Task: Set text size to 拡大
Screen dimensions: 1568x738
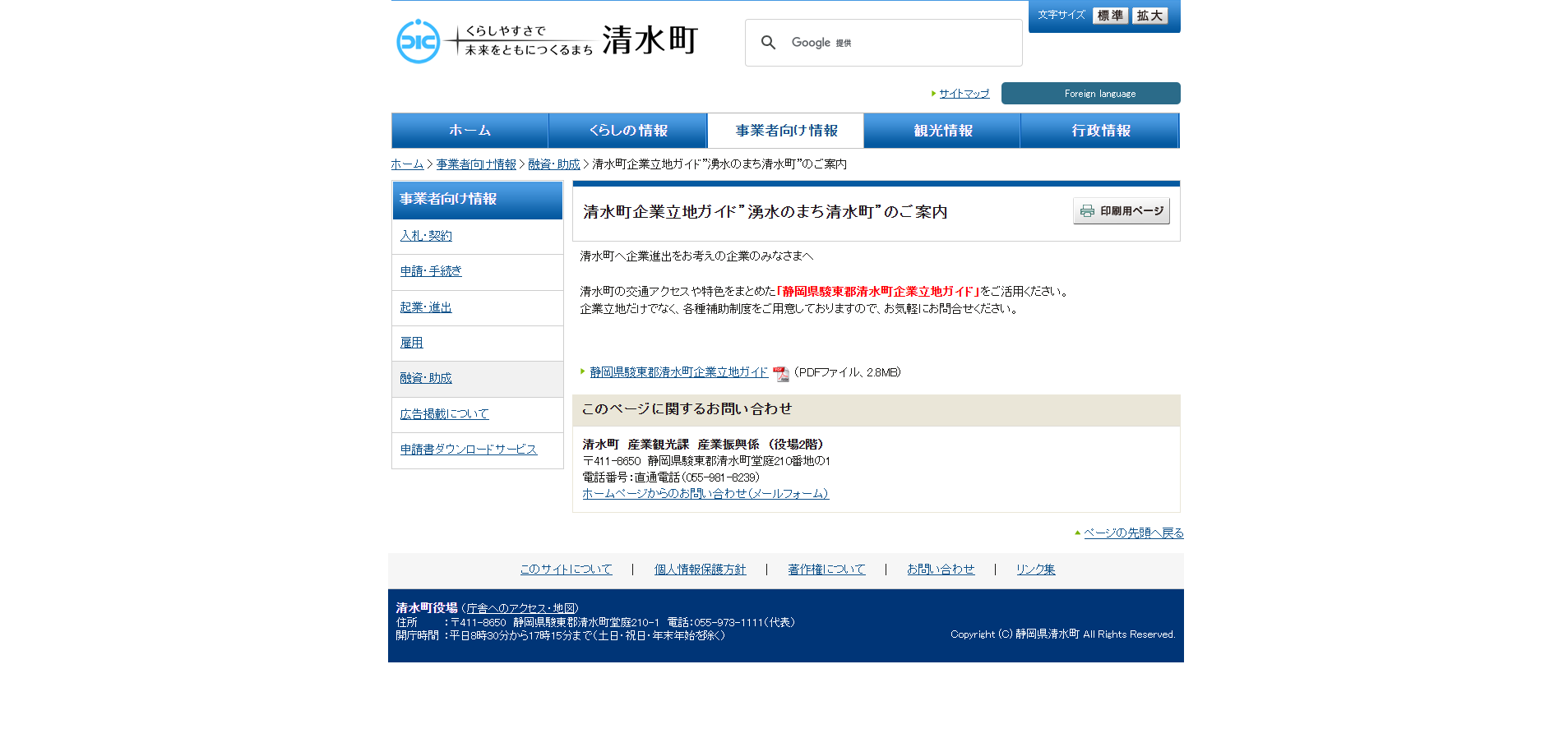Action: [x=1149, y=16]
